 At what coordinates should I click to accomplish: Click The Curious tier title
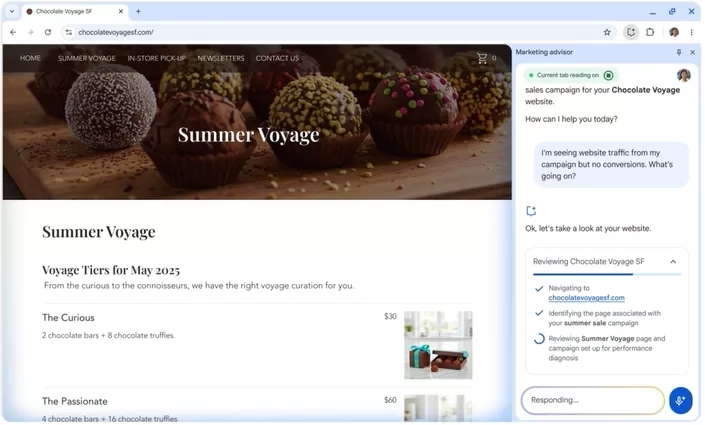coord(68,318)
